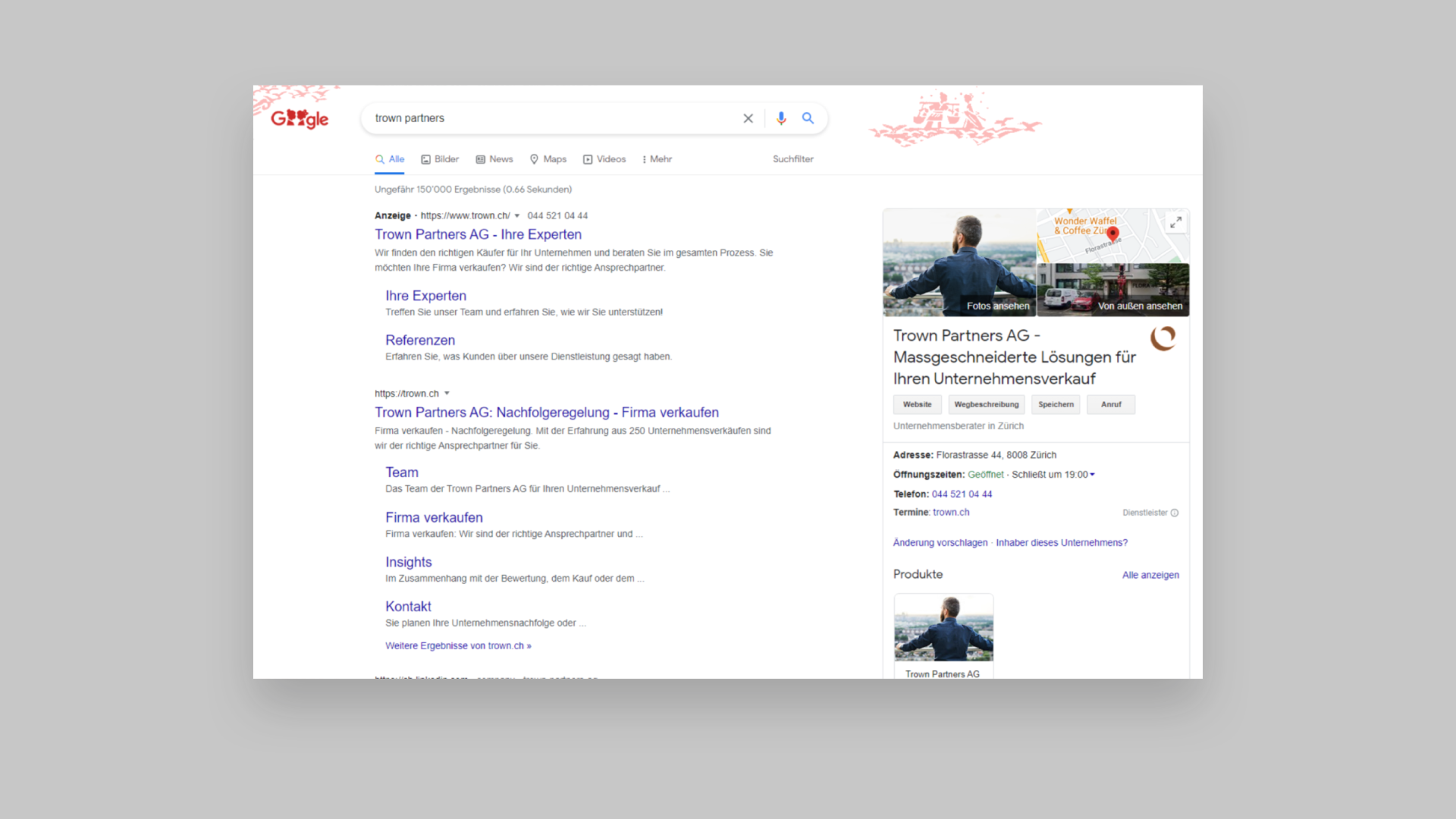The image size is (1456, 819).
Task: Click the Wegbeschreibung directions icon button
Action: [x=984, y=403]
